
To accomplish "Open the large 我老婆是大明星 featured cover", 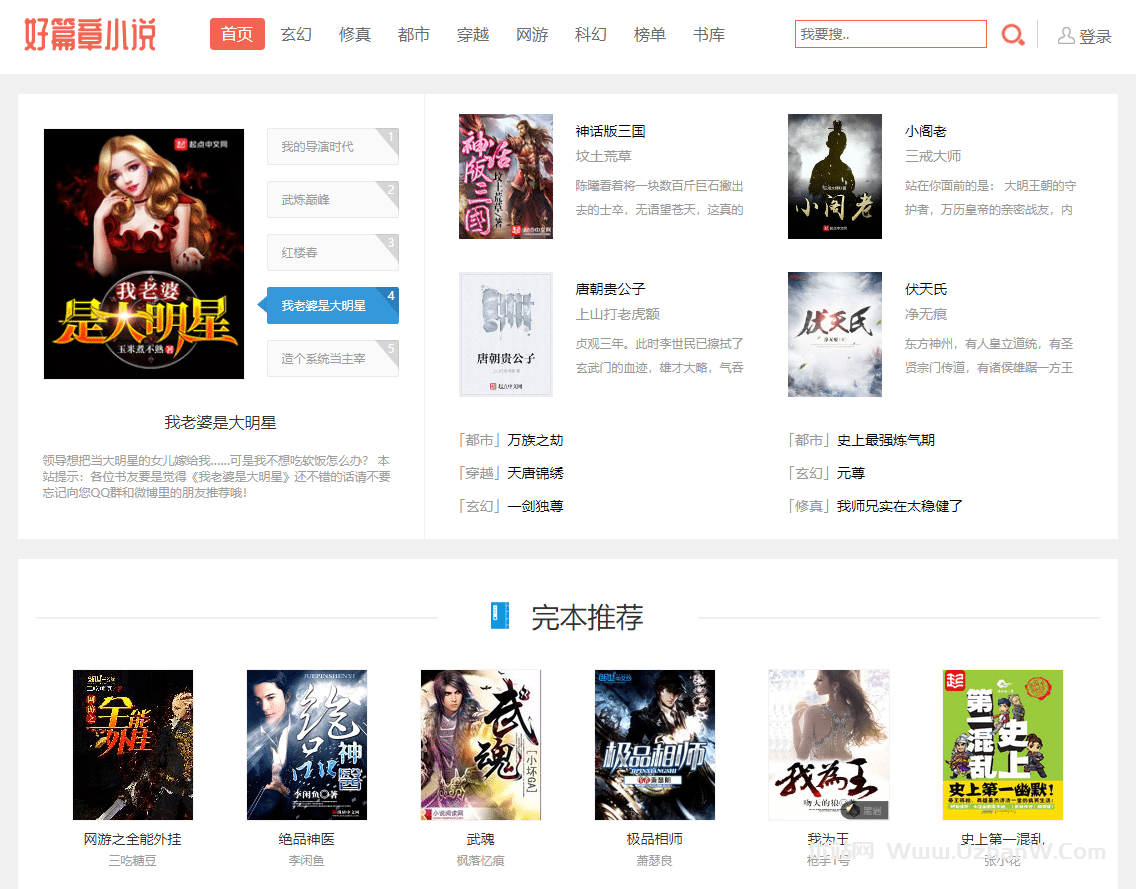I will (x=144, y=254).
